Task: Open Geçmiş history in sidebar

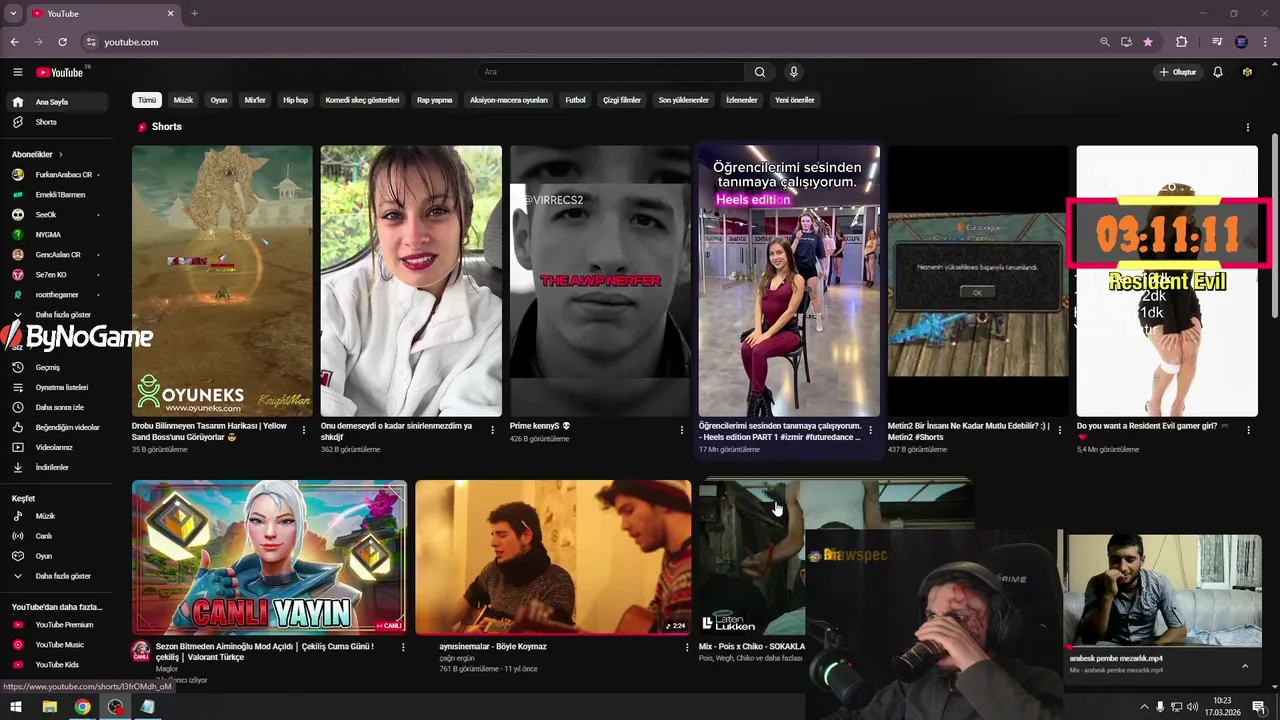Action: pos(60,367)
